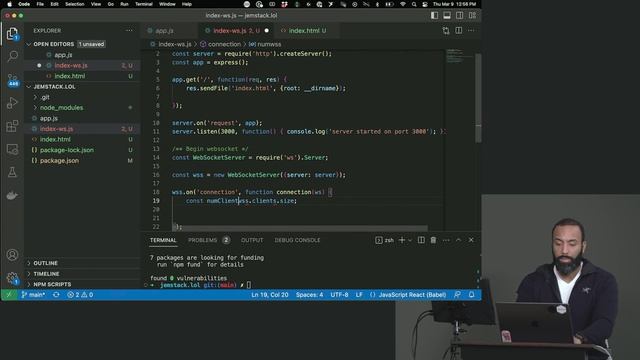Switch to the Problems panel tab

[x=209, y=240]
